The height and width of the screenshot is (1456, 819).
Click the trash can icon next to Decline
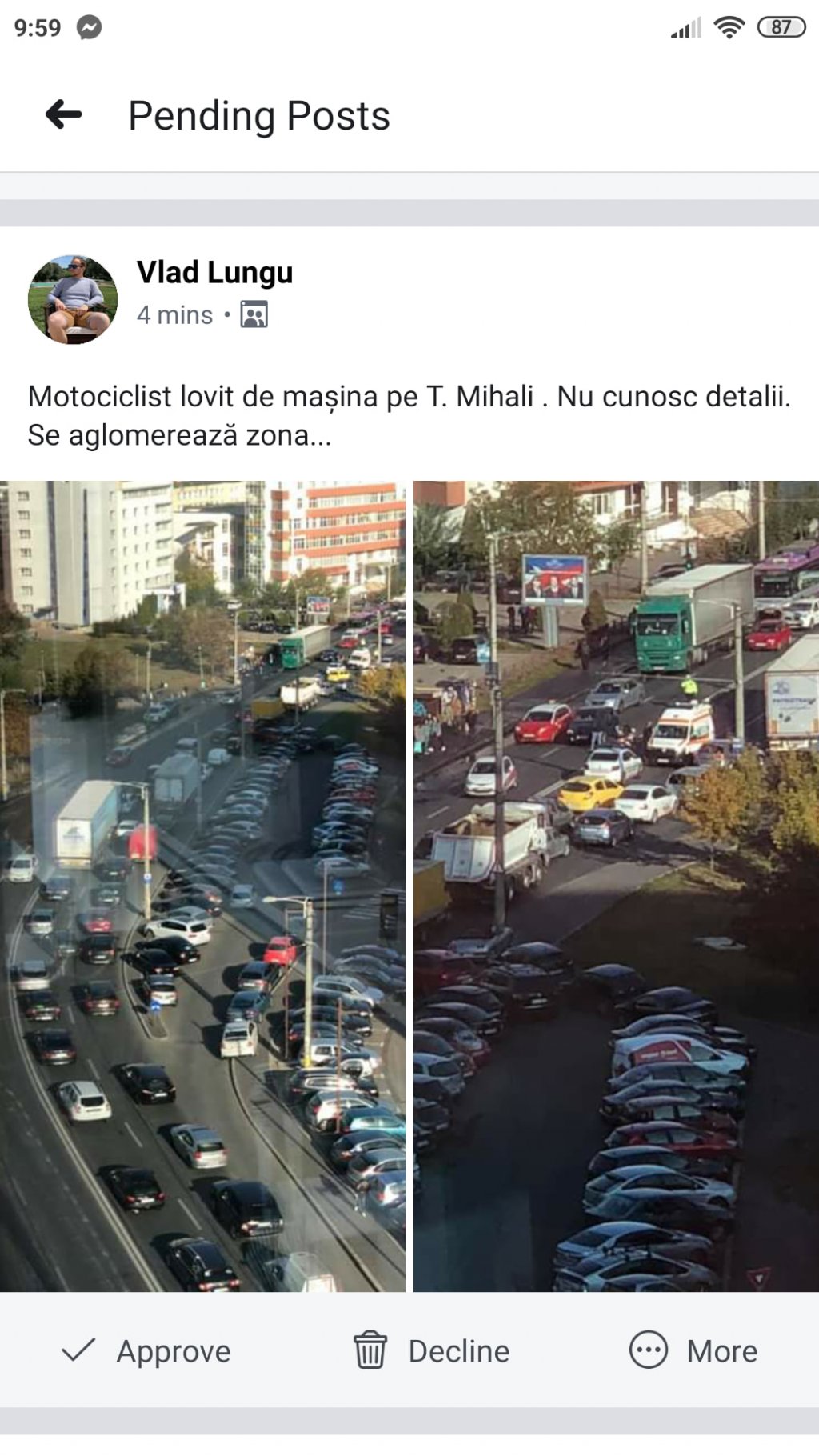[370, 1350]
